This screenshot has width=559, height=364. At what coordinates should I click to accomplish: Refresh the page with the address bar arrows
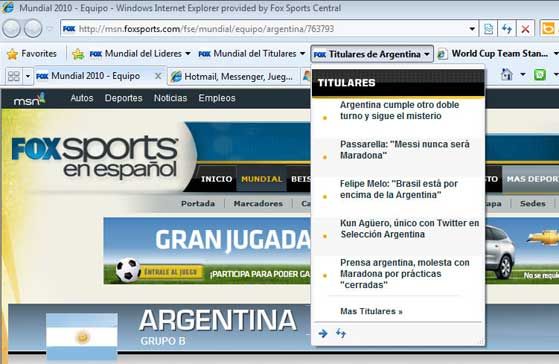[x=507, y=29]
